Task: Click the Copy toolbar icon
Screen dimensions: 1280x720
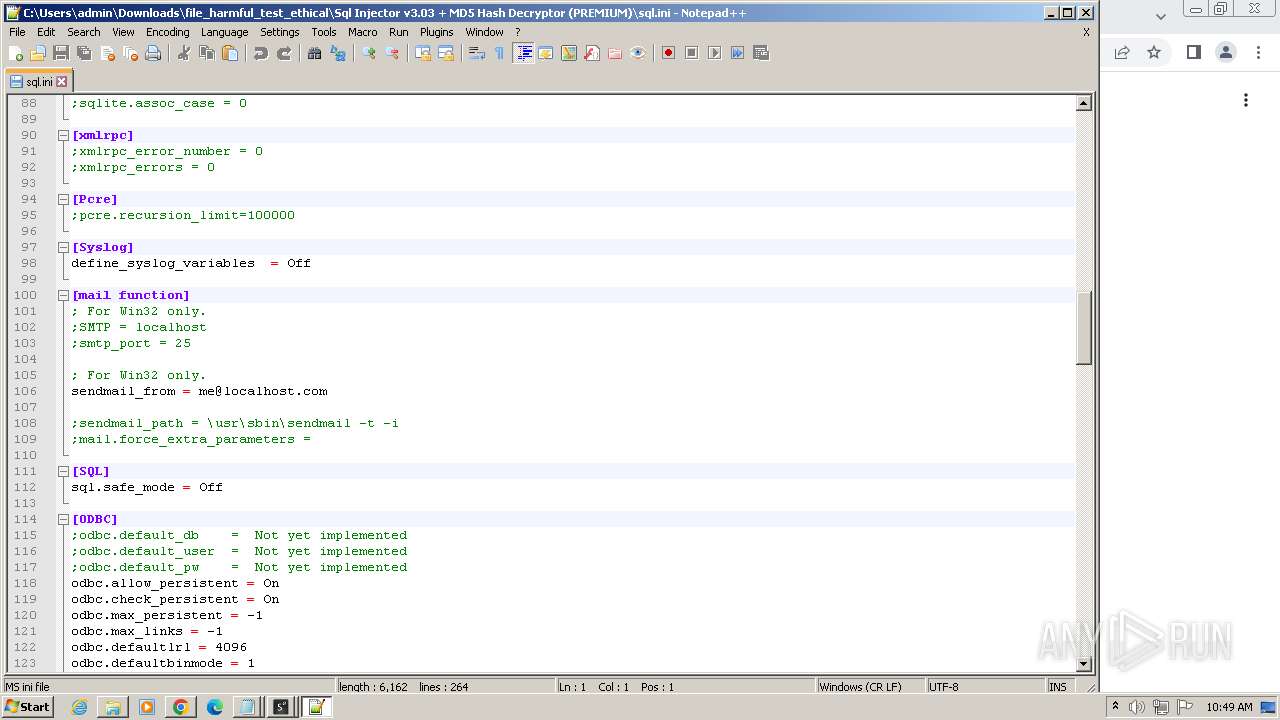Action: click(x=207, y=53)
